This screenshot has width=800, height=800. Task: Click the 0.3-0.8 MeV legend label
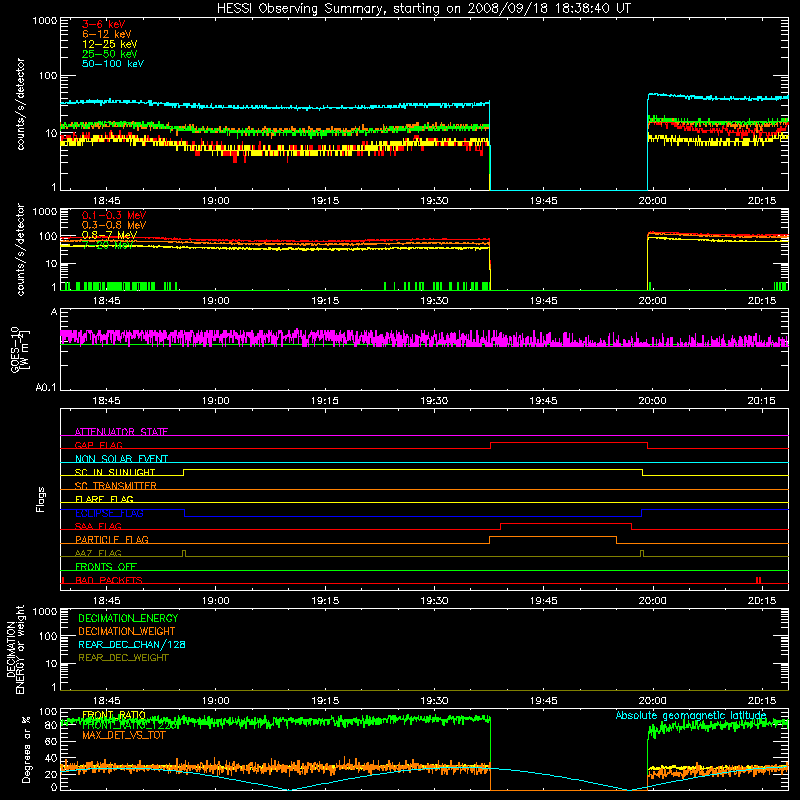pos(114,225)
